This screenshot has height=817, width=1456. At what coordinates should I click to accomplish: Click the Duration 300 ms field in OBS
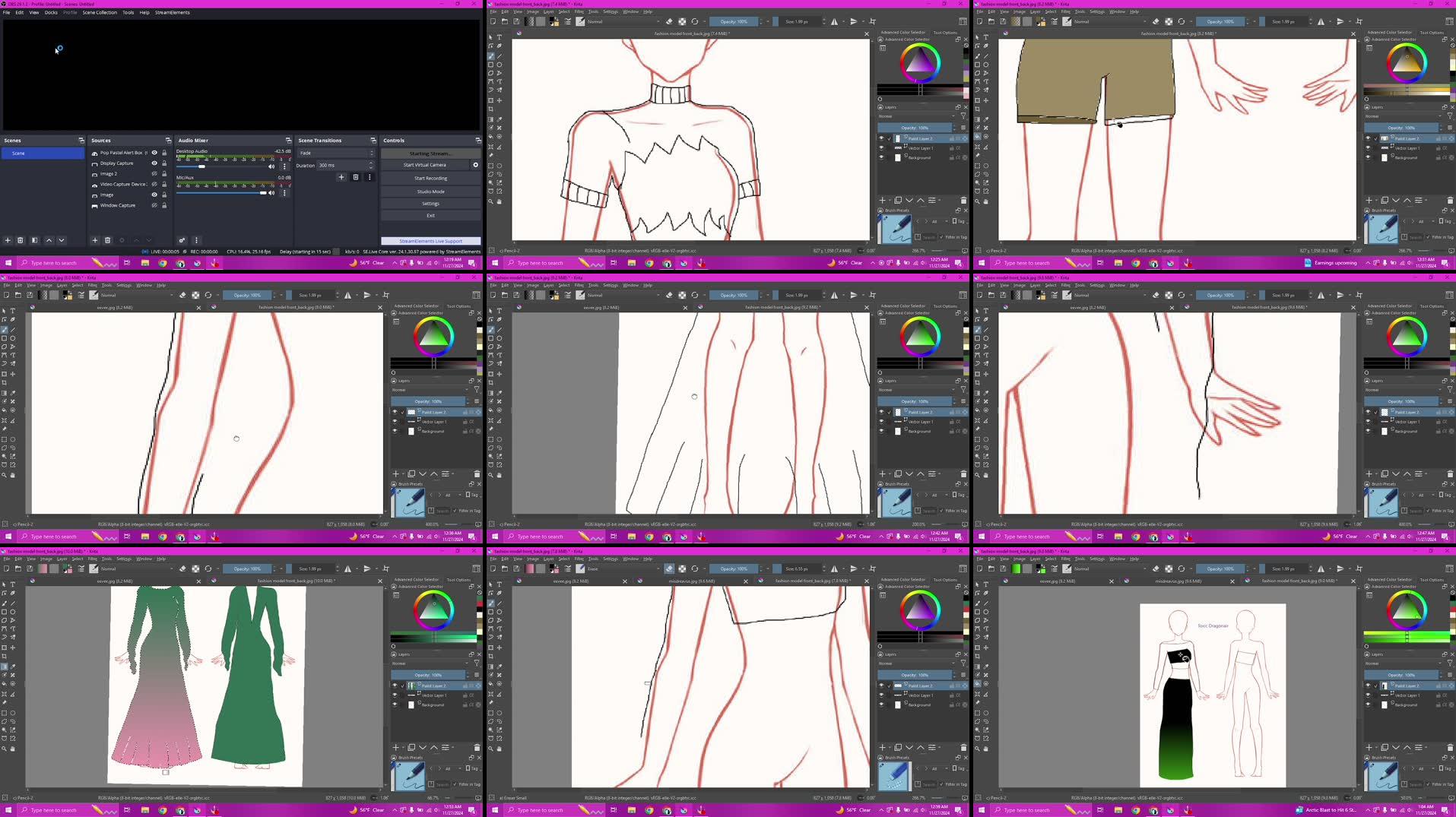345,165
